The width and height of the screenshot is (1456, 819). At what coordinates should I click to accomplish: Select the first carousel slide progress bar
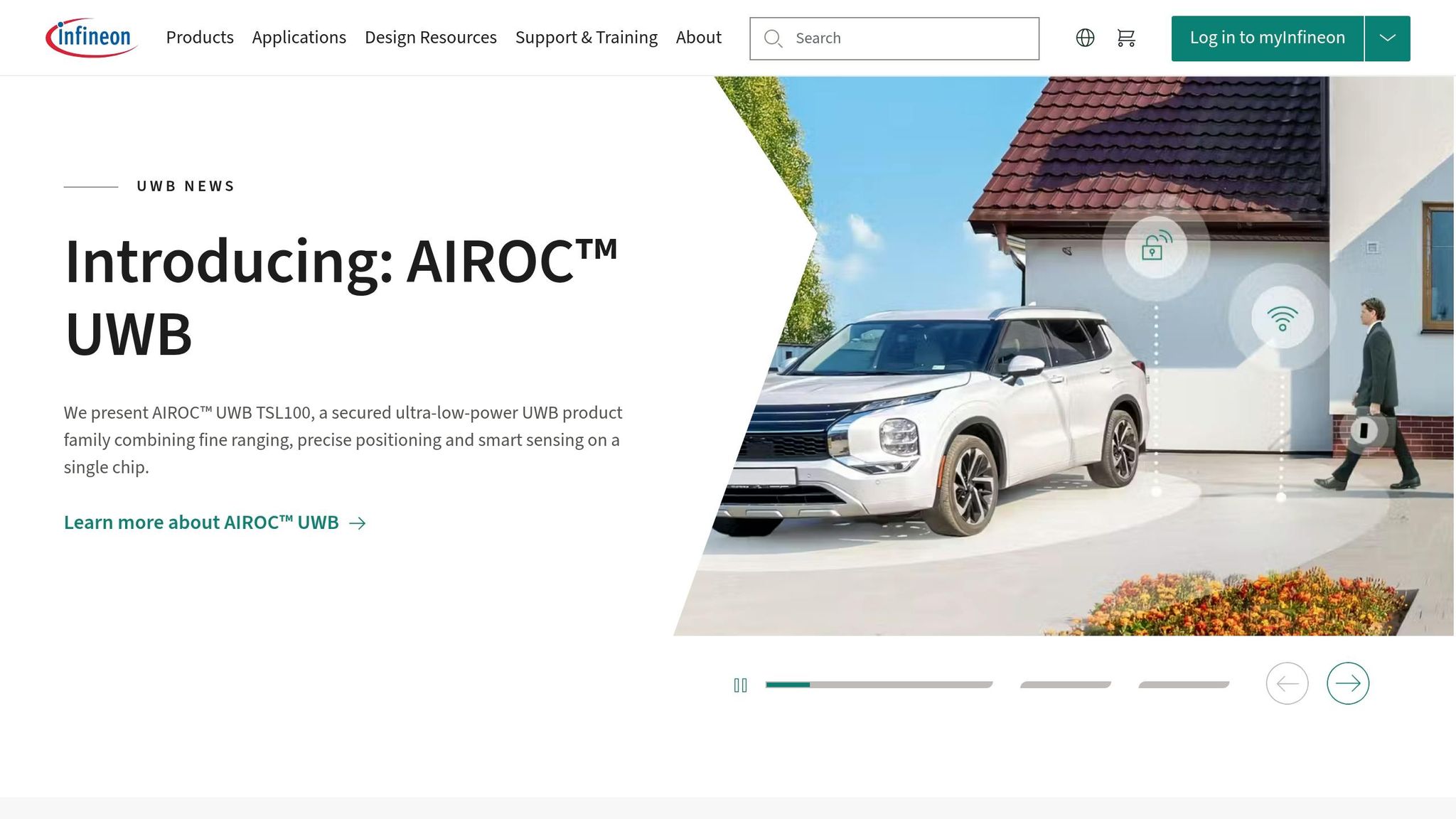point(879,685)
